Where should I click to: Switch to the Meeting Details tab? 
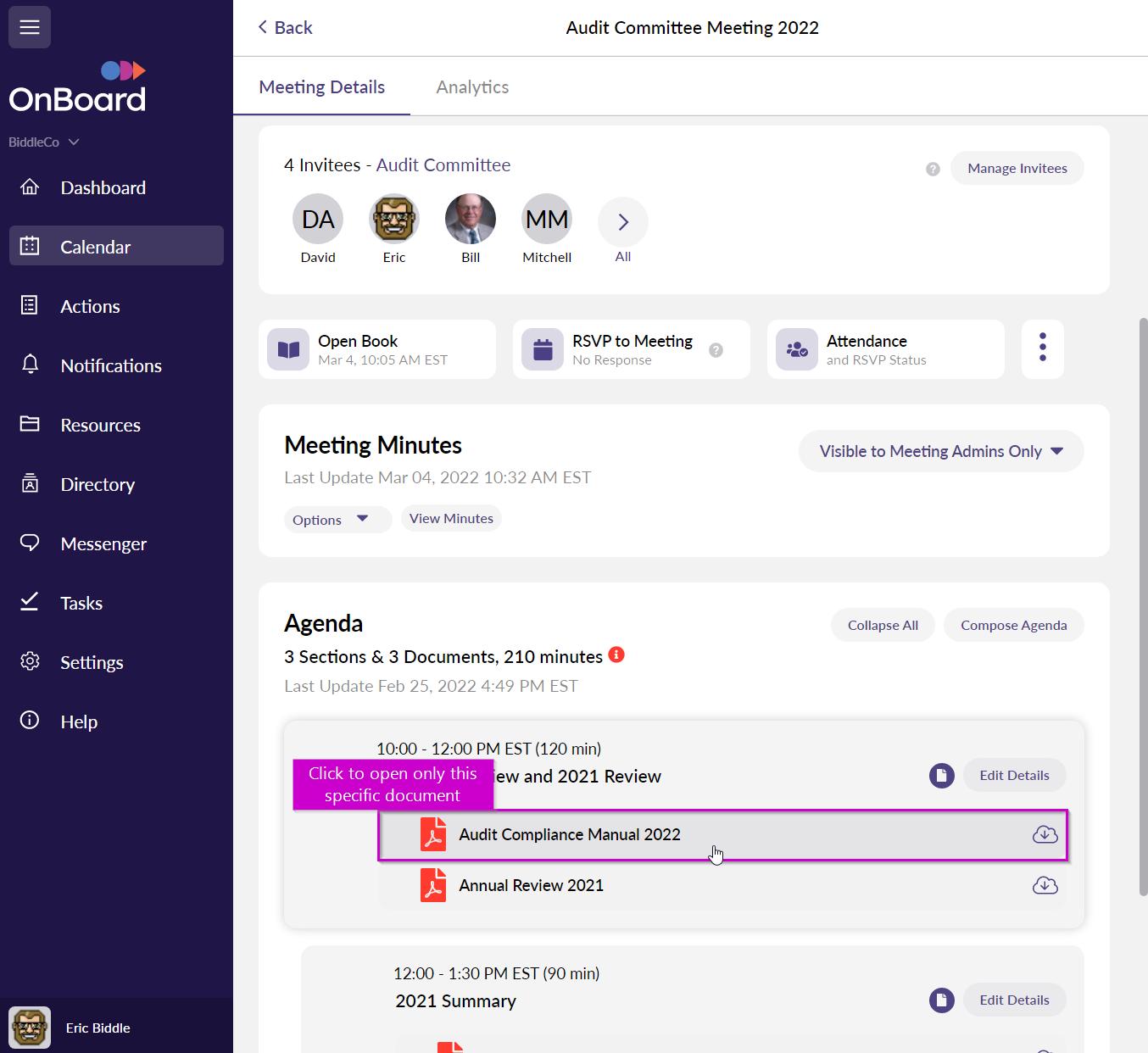321,87
